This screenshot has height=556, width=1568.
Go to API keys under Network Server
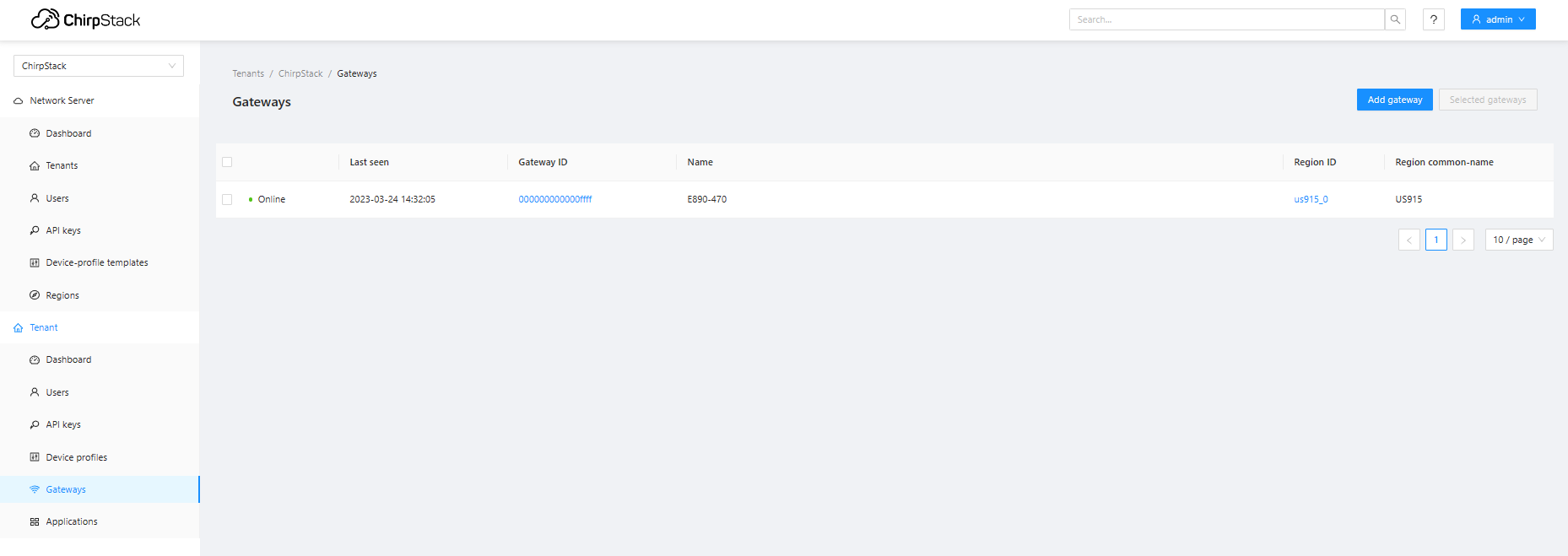63,230
